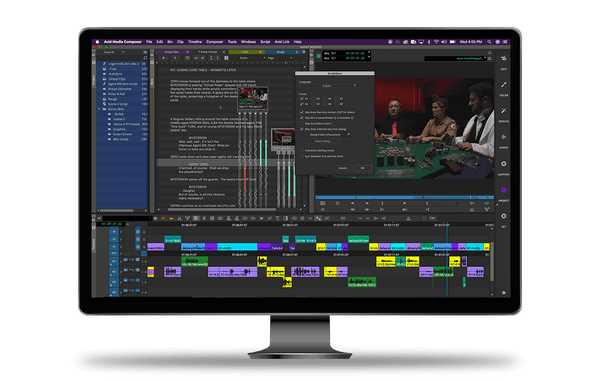Click the yellow extract/splice segment arrow
Viewport: 600px width, 381px height.
(x=171, y=218)
